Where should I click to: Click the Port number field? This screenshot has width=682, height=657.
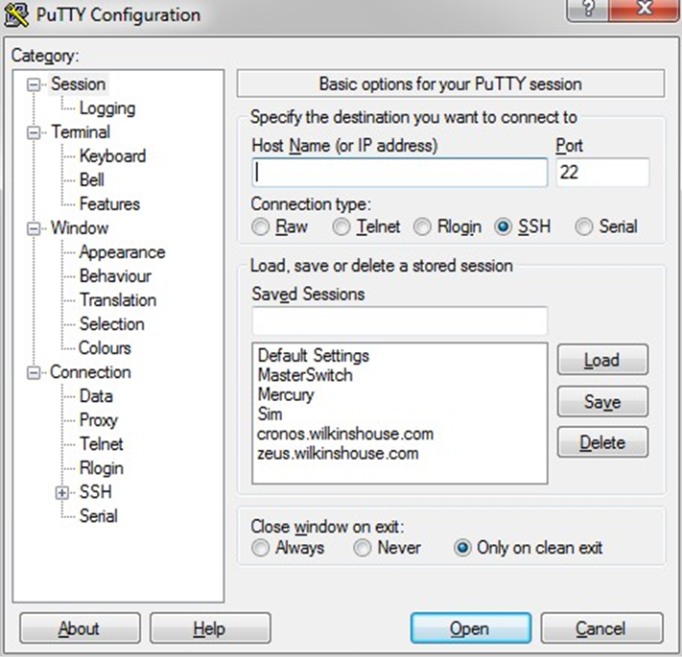point(602,172)
